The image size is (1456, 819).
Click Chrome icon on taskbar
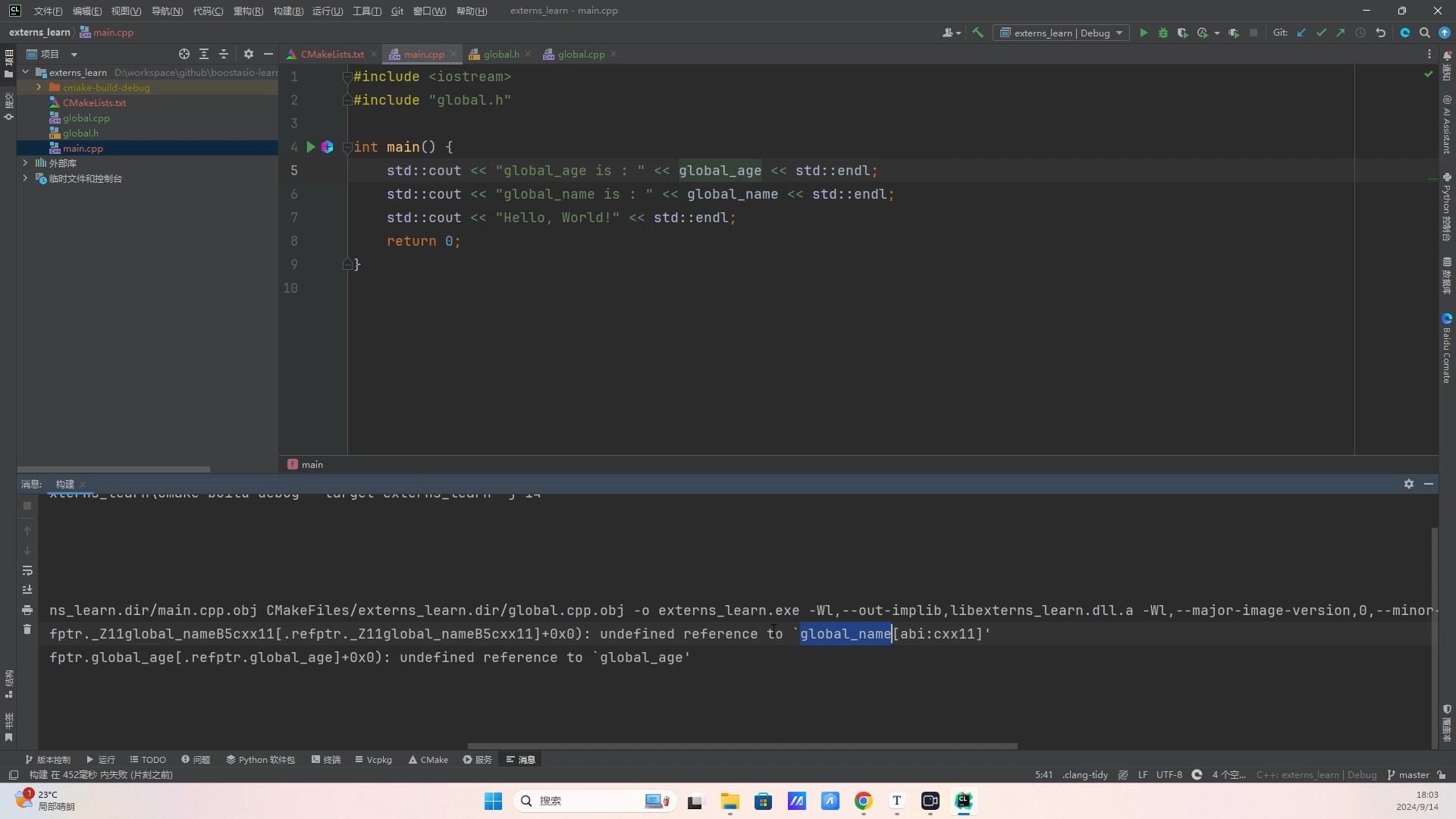pos(863,801)
